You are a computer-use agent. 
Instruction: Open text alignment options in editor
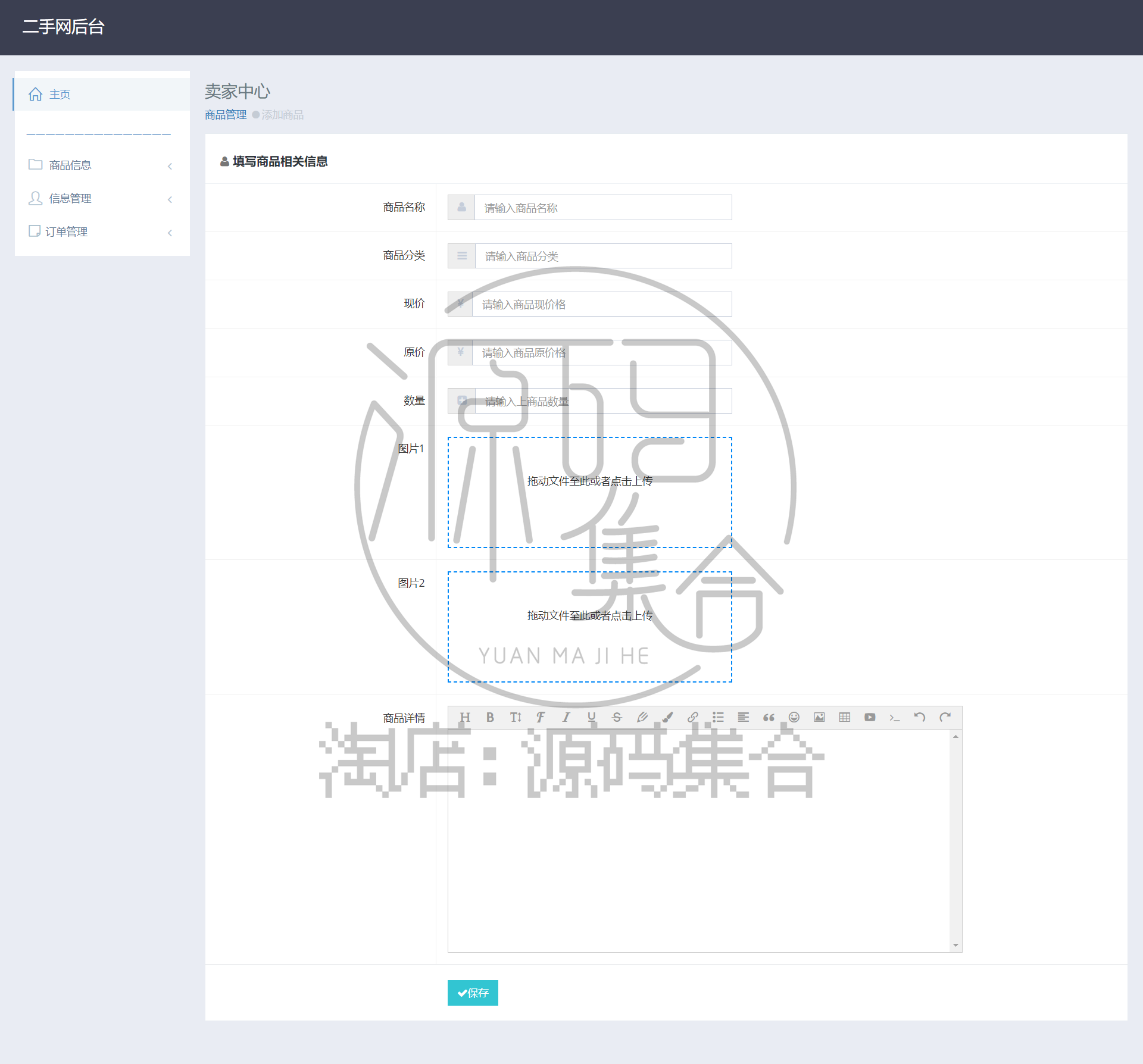[744, 718]
